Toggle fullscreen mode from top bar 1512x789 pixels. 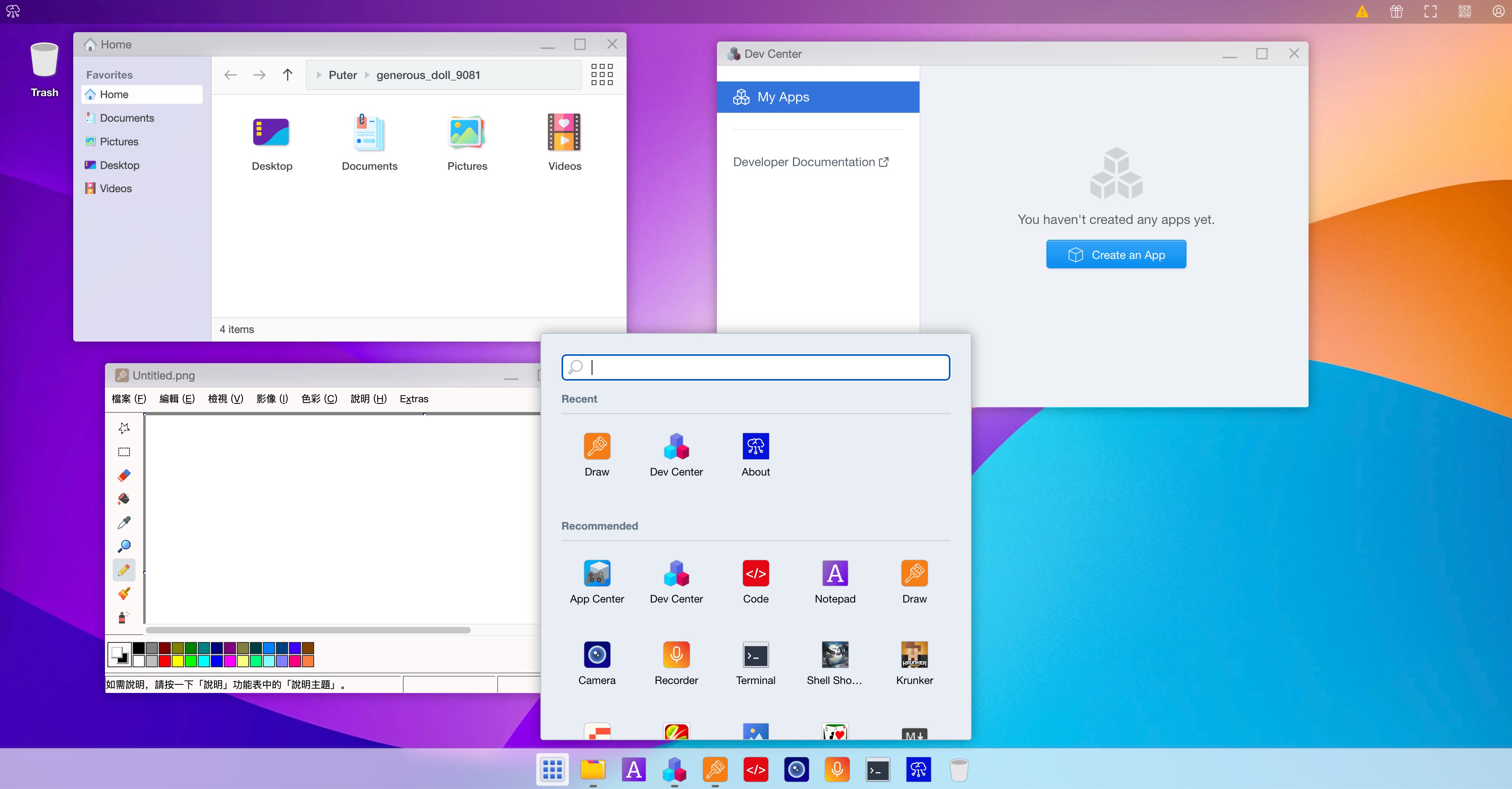click(1430, 11)
